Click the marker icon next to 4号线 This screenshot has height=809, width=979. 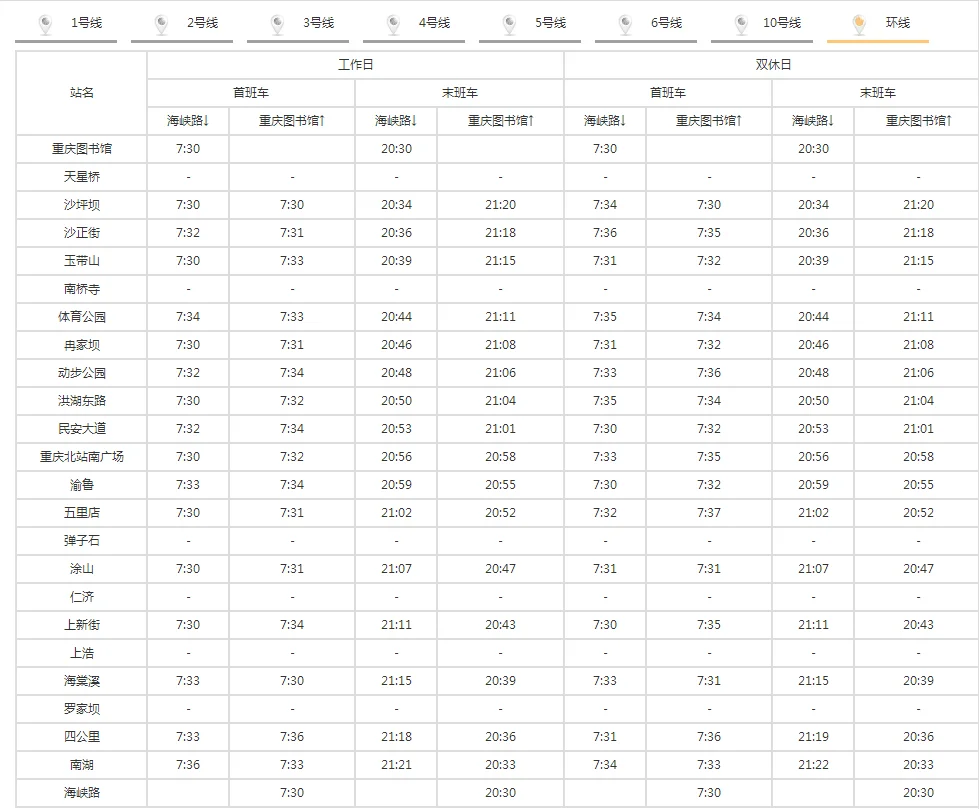tap(394, 24)
